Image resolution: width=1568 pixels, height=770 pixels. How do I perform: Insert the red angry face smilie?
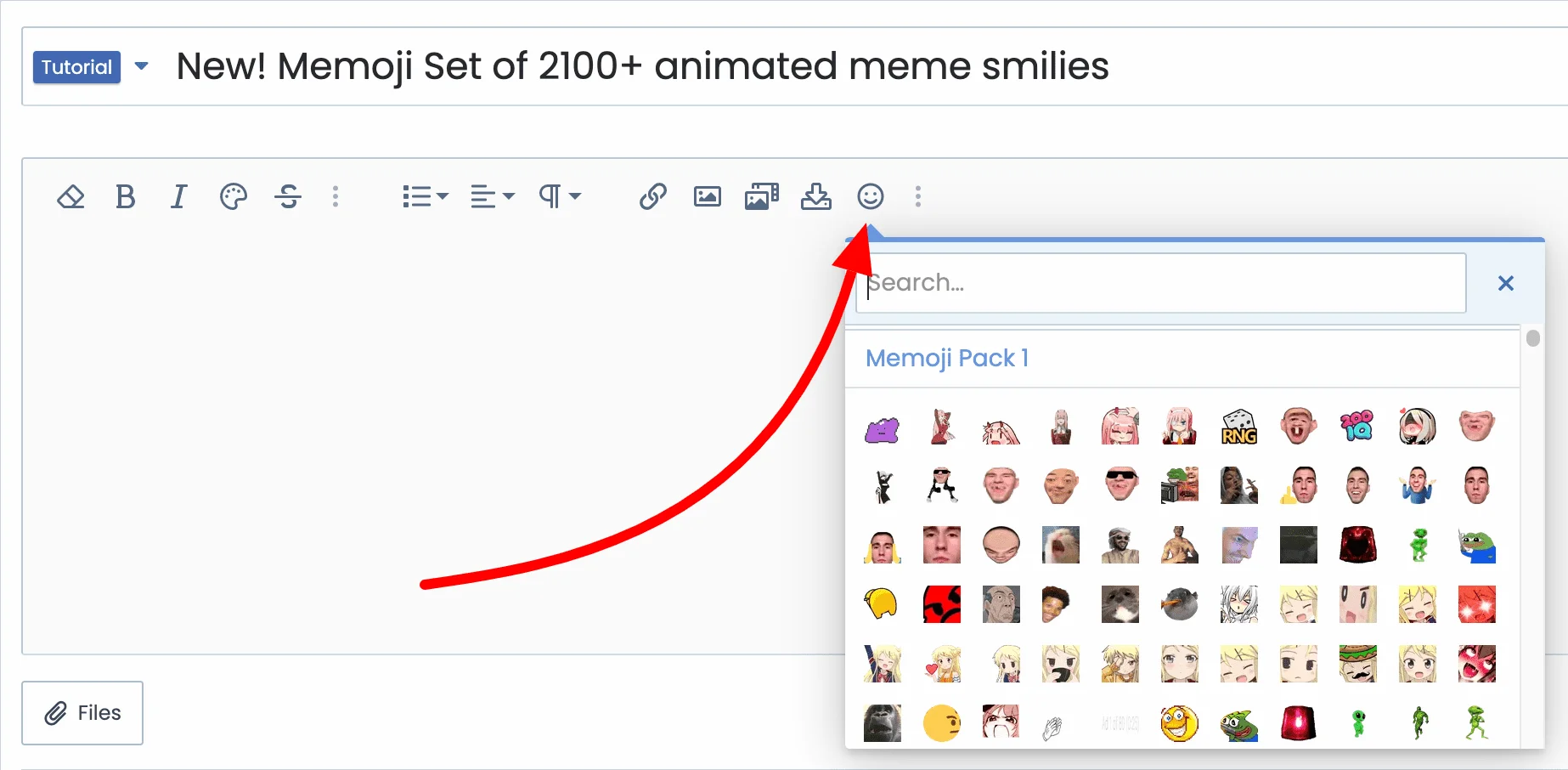pos(942,604)
